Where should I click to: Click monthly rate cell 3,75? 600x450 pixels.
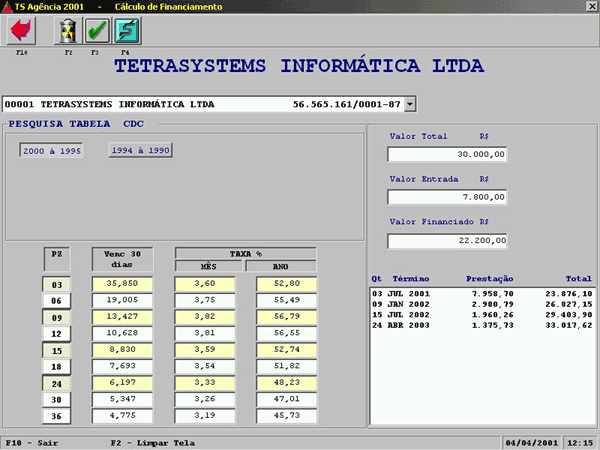[x=205, y=300]
